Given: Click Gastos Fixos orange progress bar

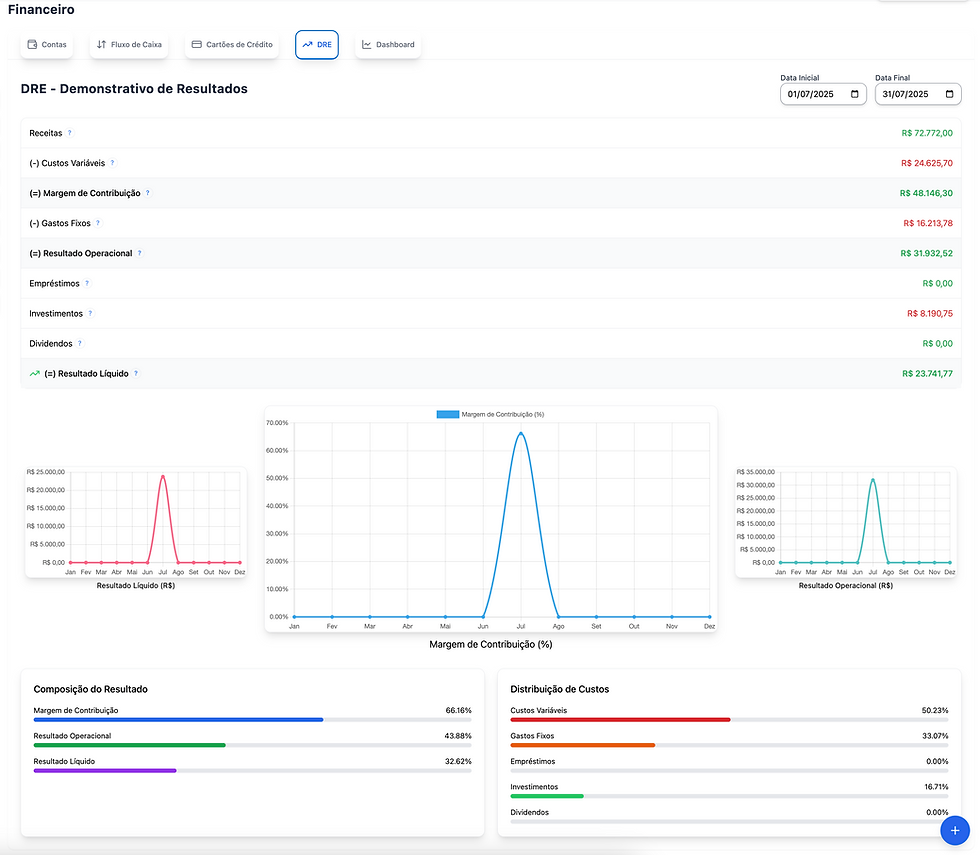Looking at the screenshot, I should pyautogui.click(x=582, y=745).
